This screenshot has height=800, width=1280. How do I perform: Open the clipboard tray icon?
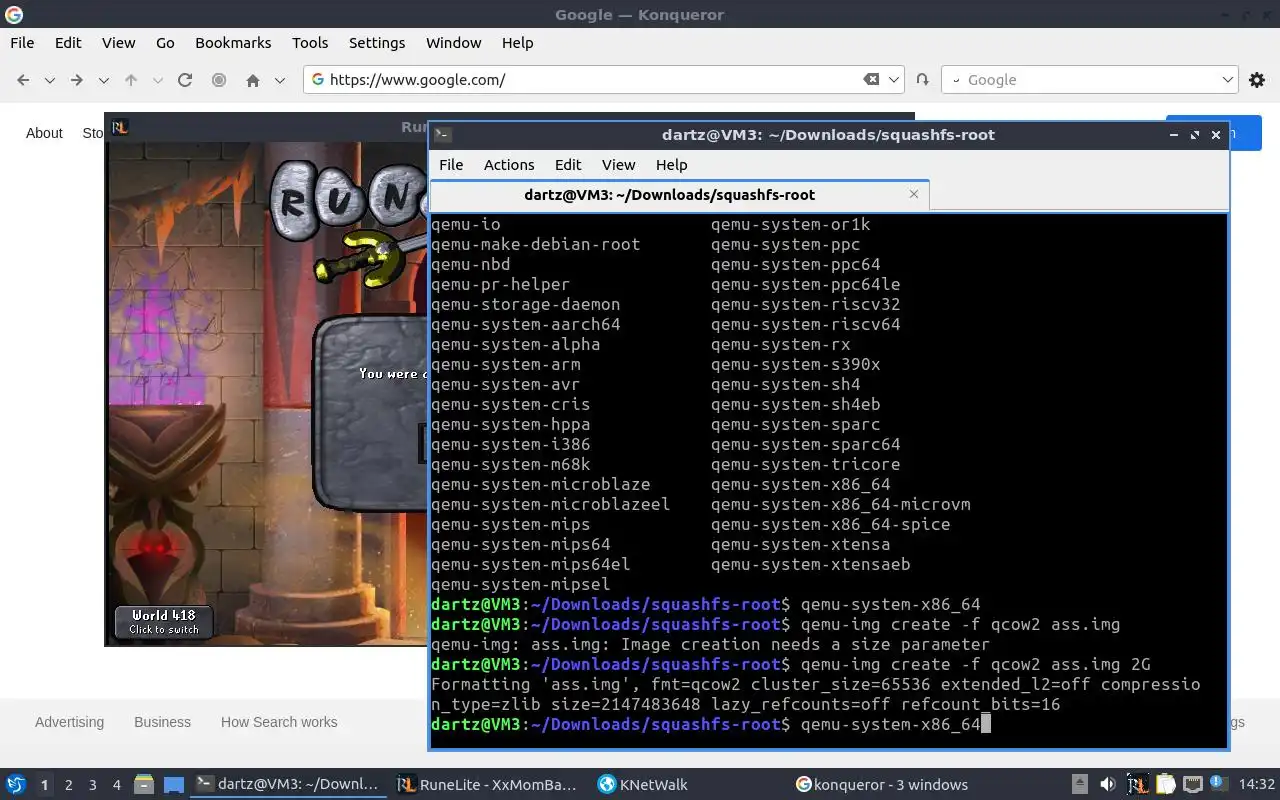[x=1165, y=785]
